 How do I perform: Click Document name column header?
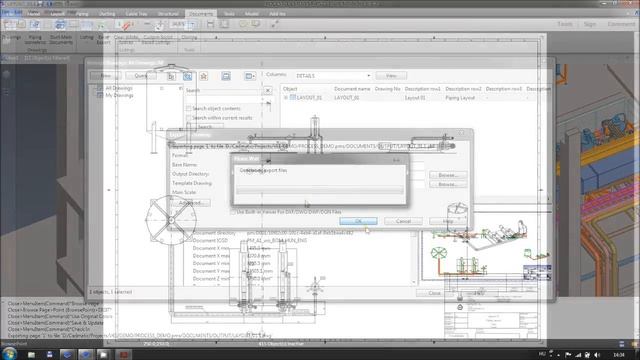point(352,89)
